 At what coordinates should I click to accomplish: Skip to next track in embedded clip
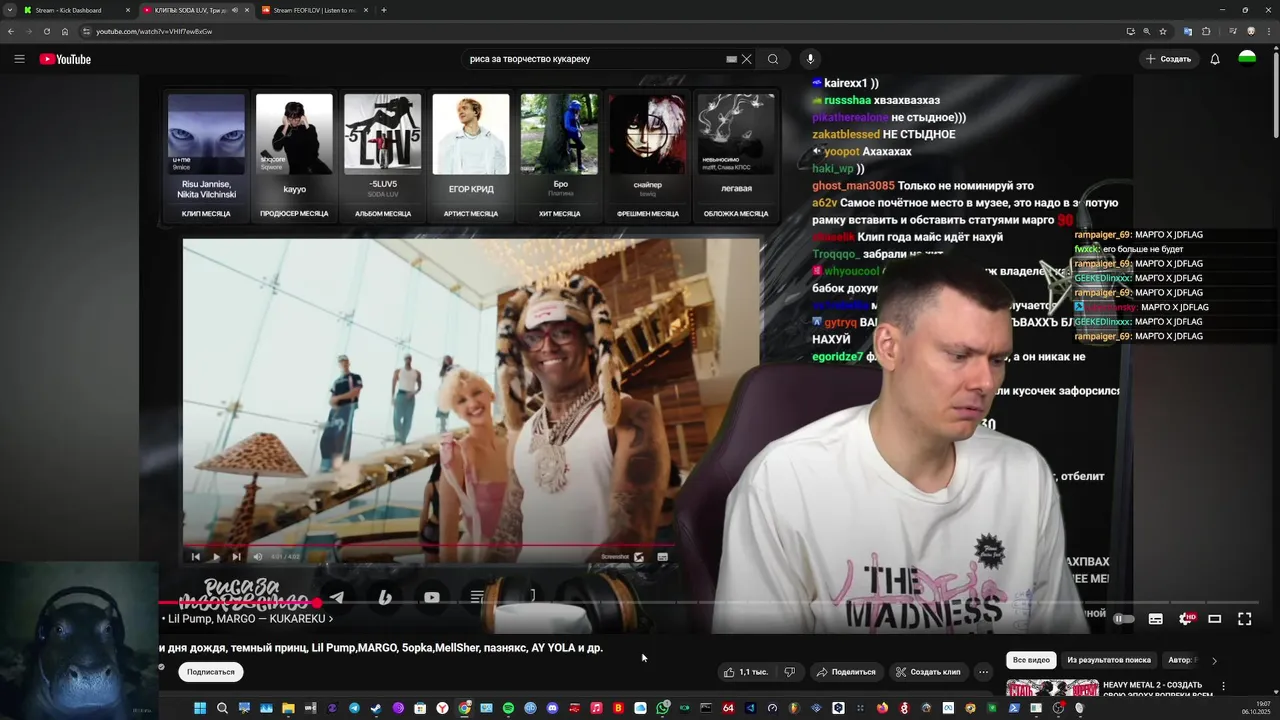236,557
